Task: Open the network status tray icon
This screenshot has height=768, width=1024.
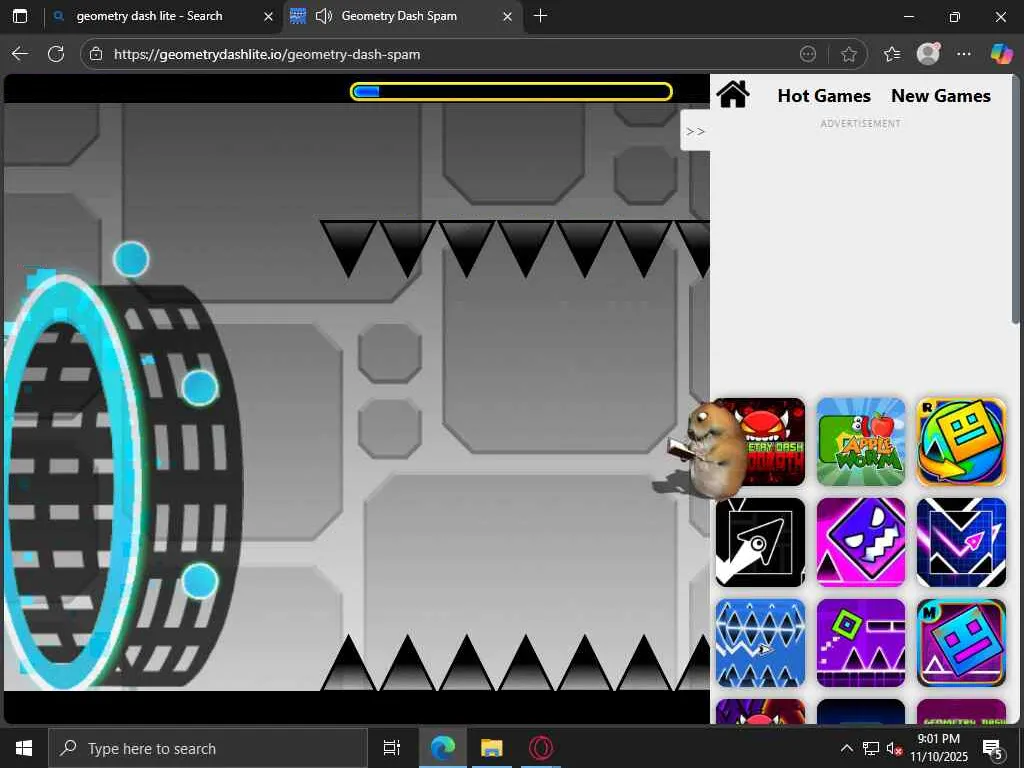Action: click(x=871, y=748)
